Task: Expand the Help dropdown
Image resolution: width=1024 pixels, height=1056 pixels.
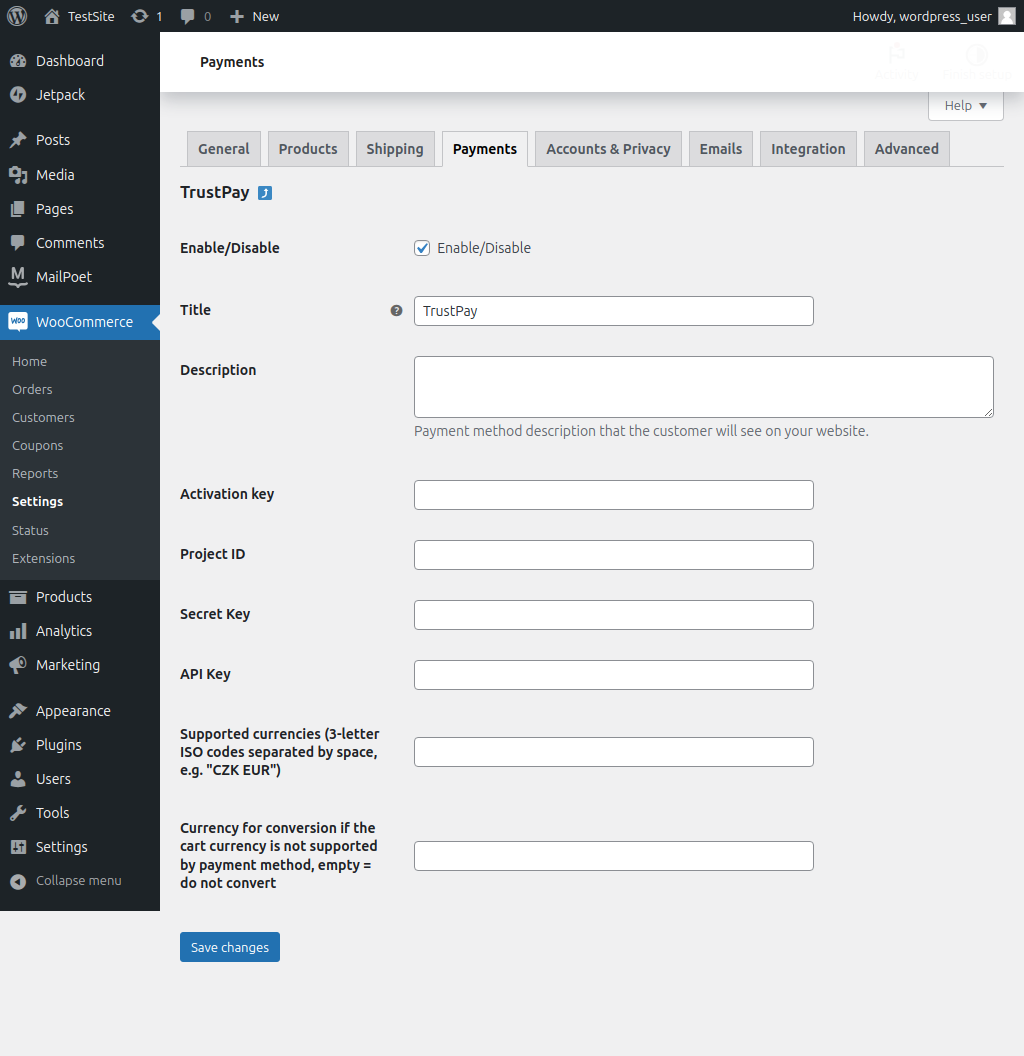Action: [965, 106]
